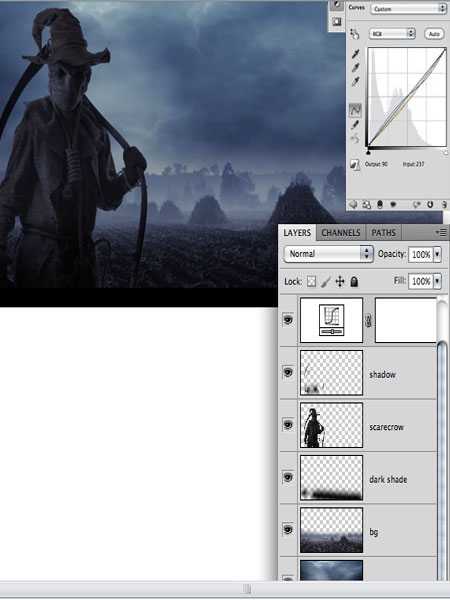Screen dimensions: 450x600
Task: Click the clip to layer icon in Curves footer
Action: (x=380, y=205)
